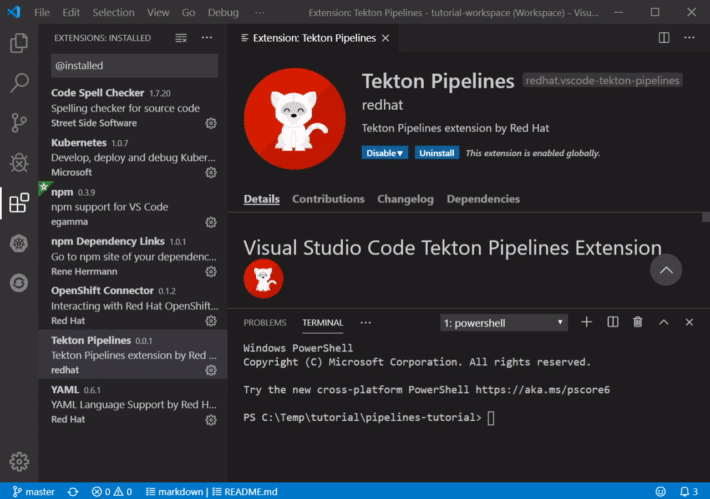This screenshot has width=710, height=499.
Task: Open the File menu
Action: [x=42, y=13]
